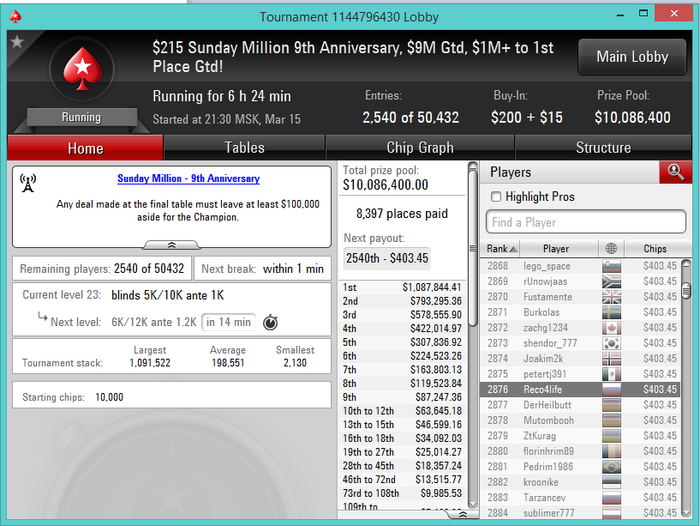Select player row ZtKurag
The image size is (700, 526).
click(580, 436)
